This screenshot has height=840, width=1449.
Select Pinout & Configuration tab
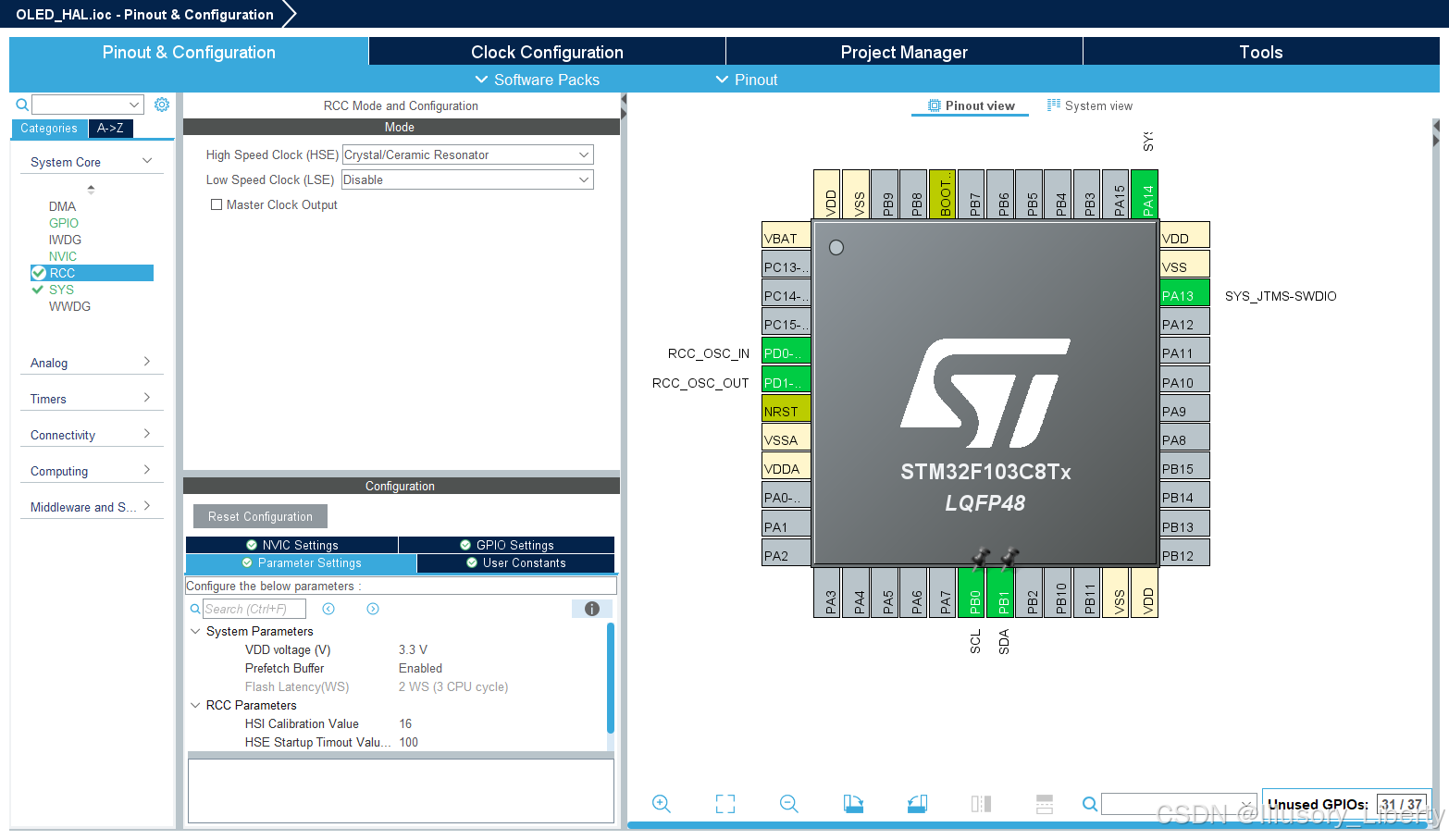tap(189, 52)
